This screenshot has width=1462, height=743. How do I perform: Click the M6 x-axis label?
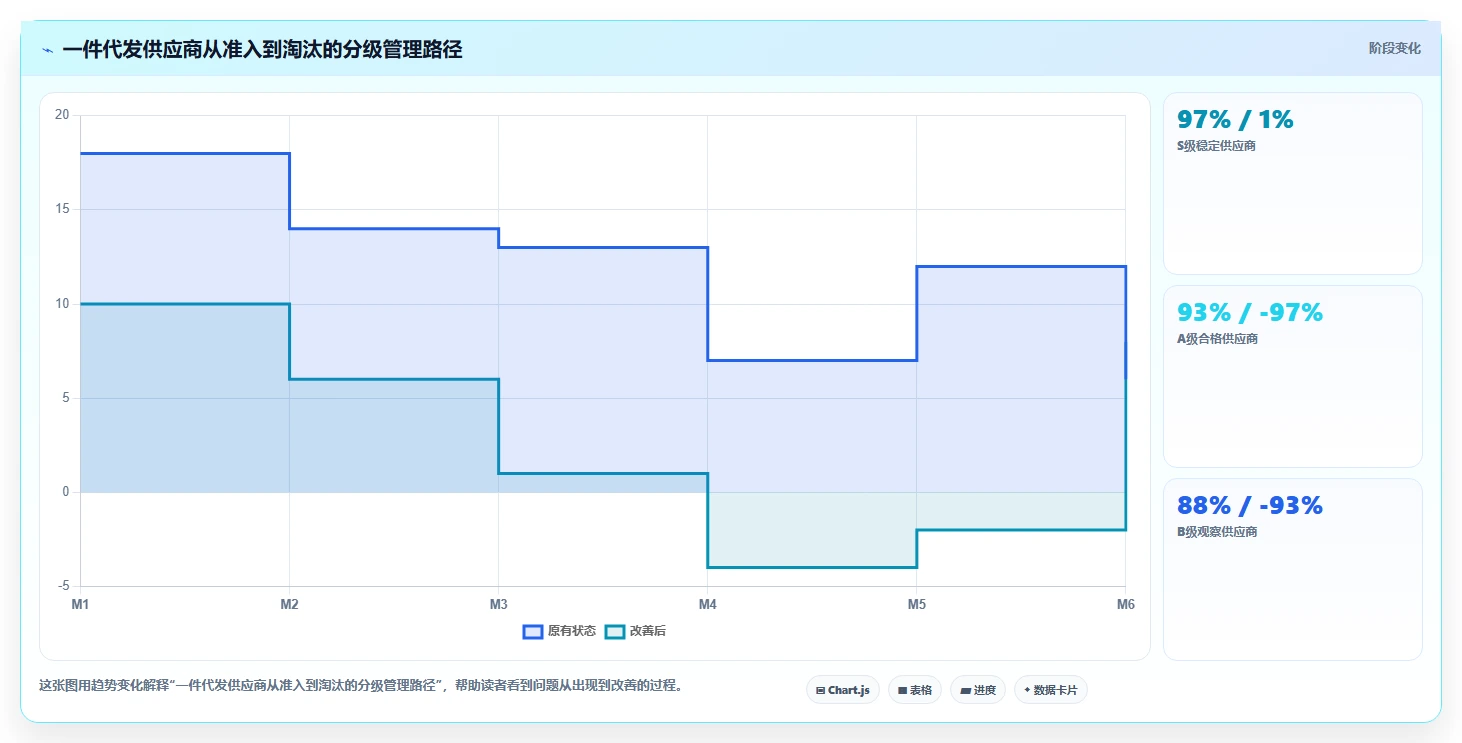1125,604
